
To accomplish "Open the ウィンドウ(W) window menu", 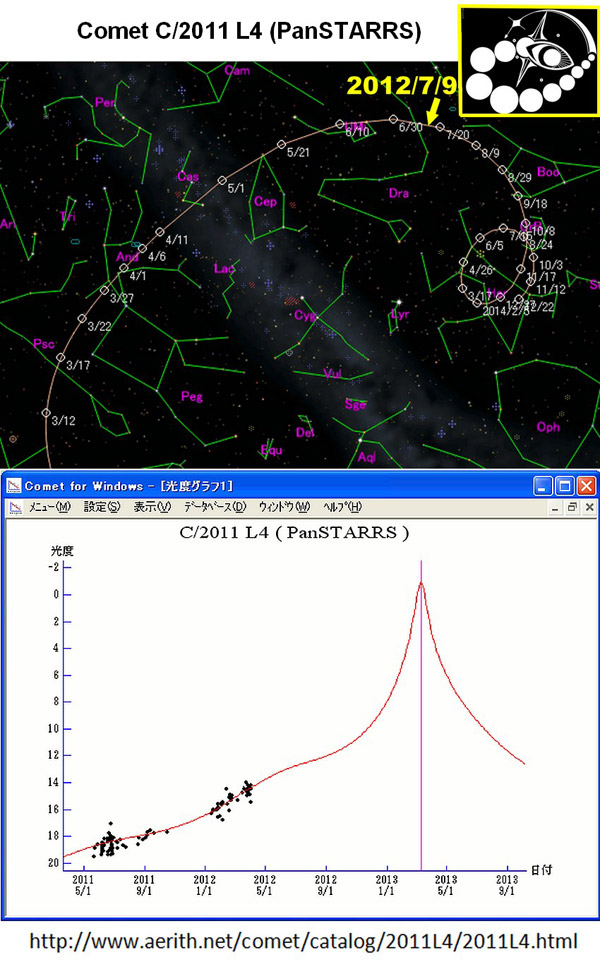I will pyautogui.click(x=284, y=507).
